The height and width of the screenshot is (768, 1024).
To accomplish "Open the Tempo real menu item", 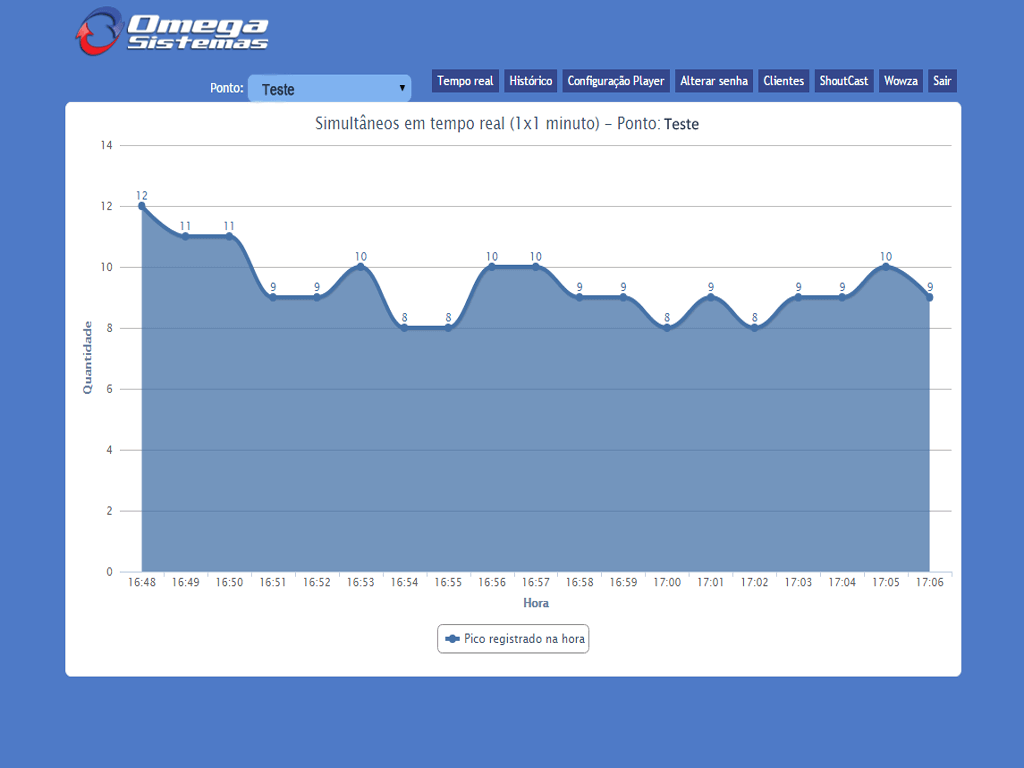I will coord(465,81).
